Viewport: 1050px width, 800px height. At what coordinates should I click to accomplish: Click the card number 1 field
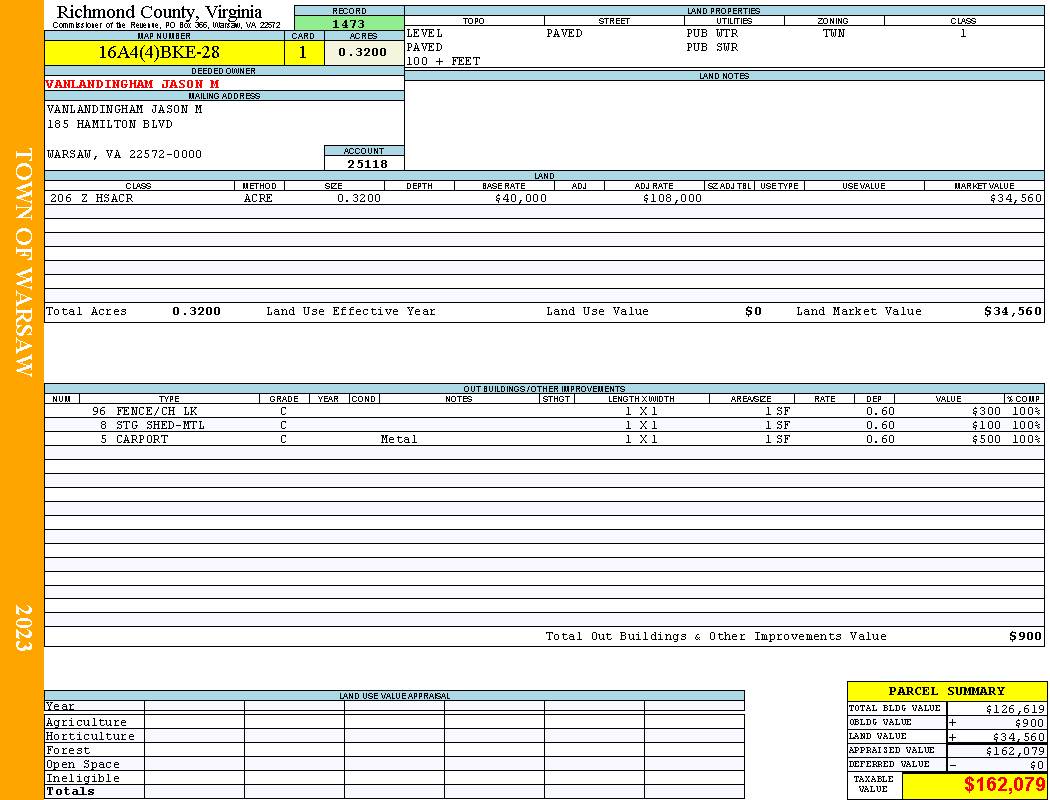[303, 52]
